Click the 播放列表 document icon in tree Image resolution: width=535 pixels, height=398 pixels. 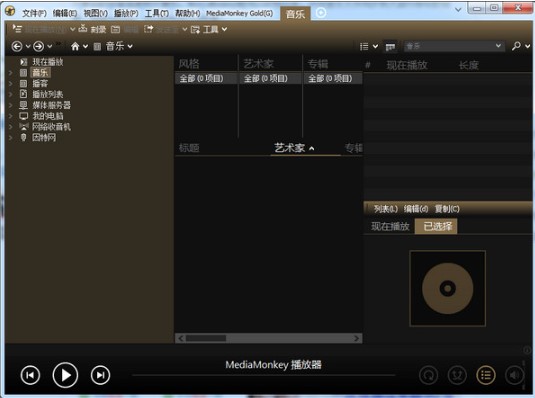pos(23,94)
